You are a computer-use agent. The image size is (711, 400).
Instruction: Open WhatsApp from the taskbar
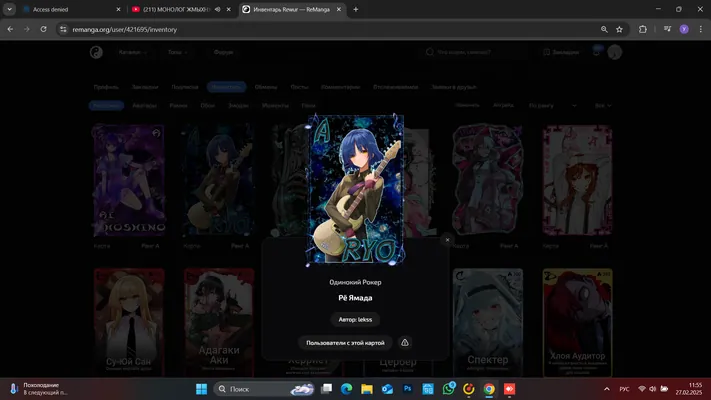click(x=448, y=389)
